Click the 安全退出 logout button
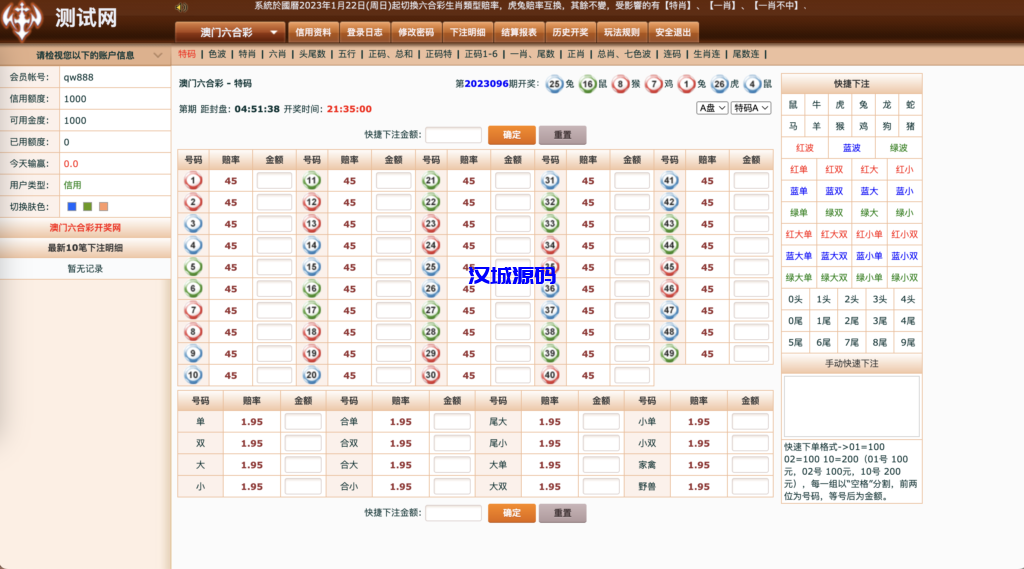Screen dimensions: 1024x569 pos(676,32)
